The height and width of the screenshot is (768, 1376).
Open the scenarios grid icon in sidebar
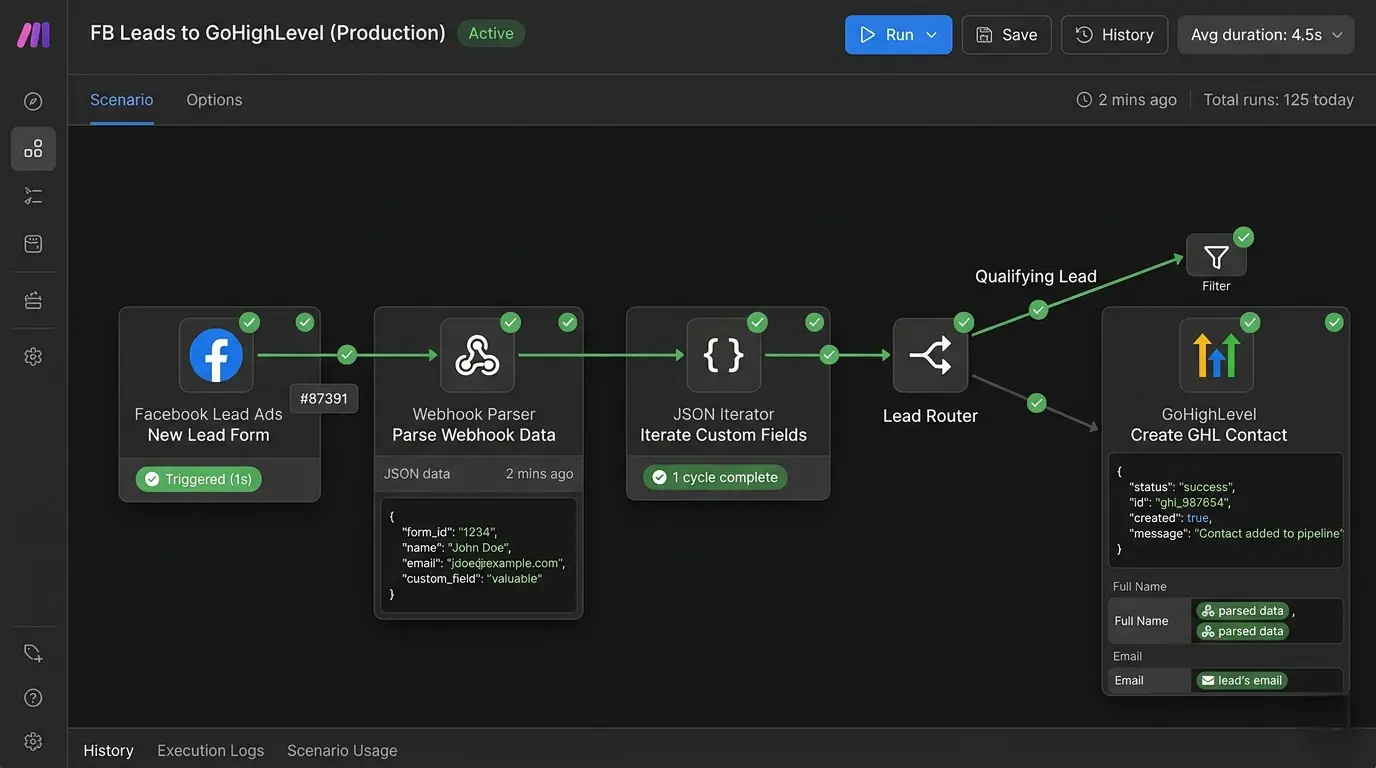[33, 149]
